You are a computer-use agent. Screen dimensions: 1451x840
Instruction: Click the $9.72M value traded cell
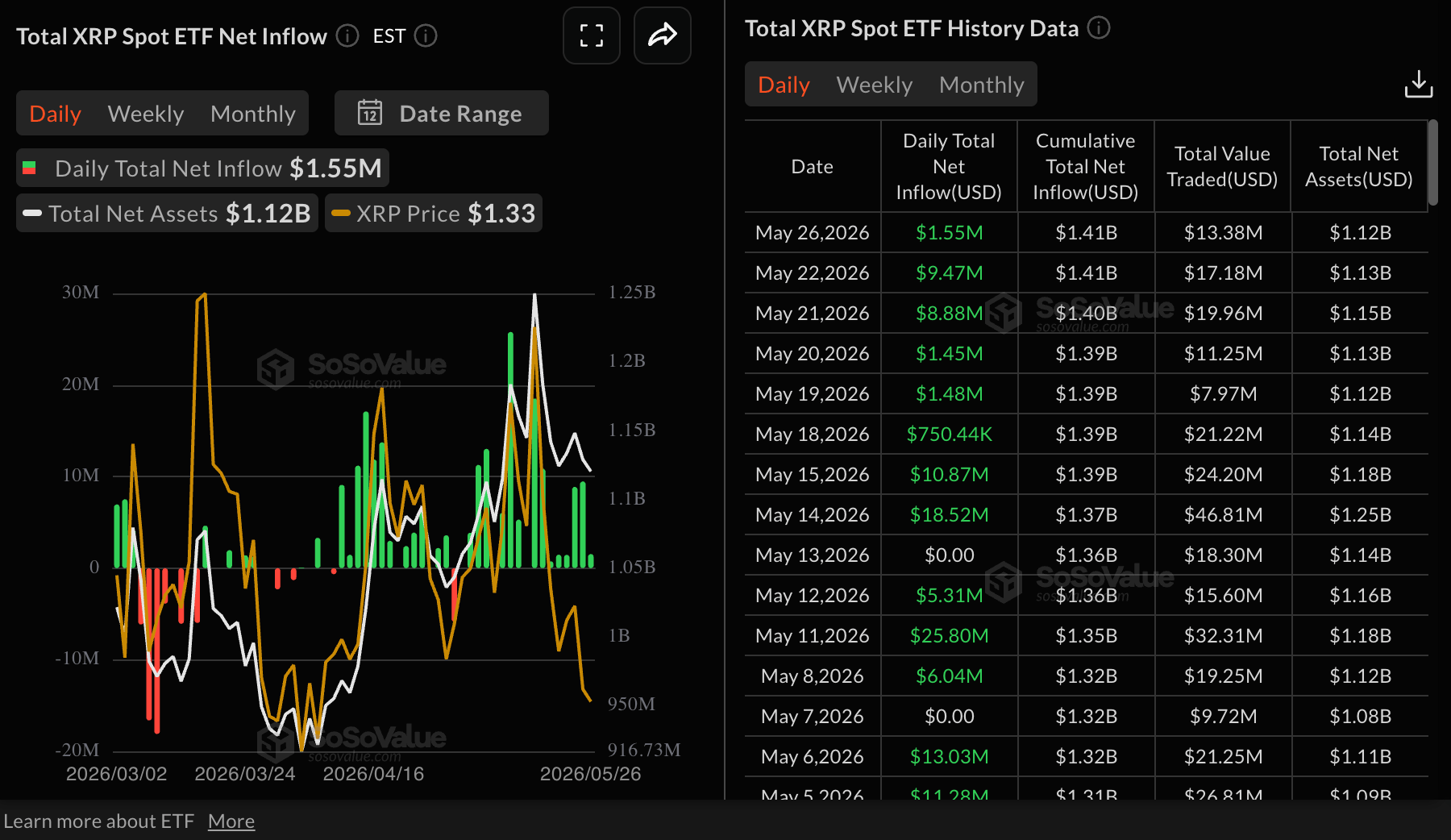pos(1224,716)
